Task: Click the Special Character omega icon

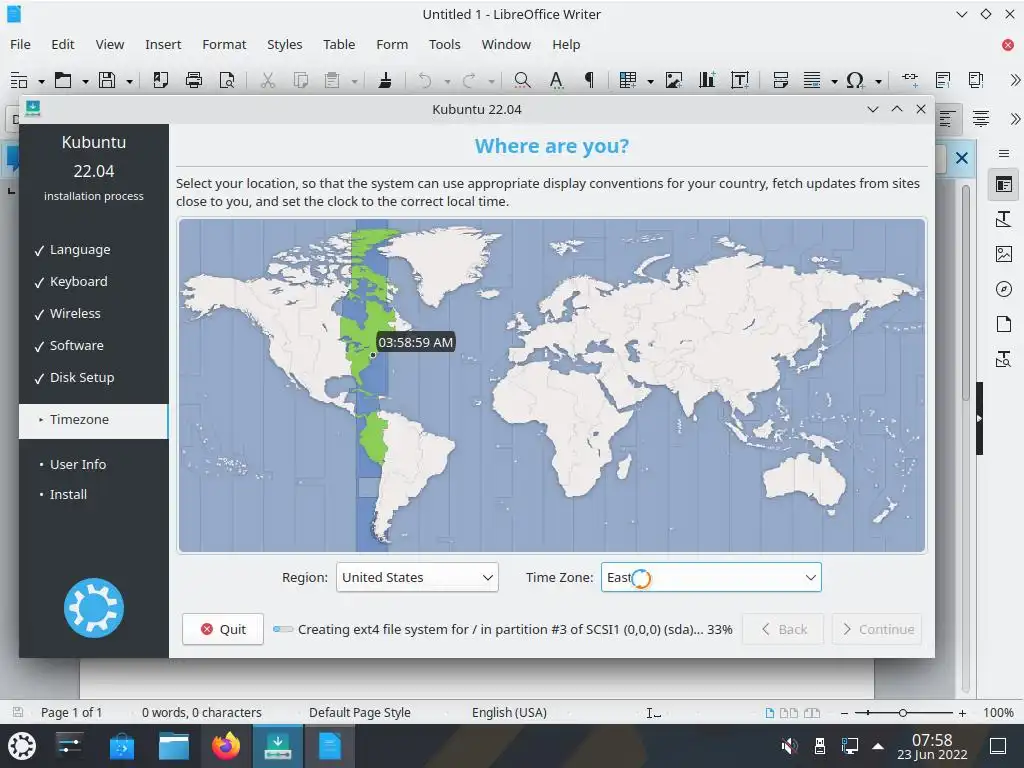Action: 855,80
